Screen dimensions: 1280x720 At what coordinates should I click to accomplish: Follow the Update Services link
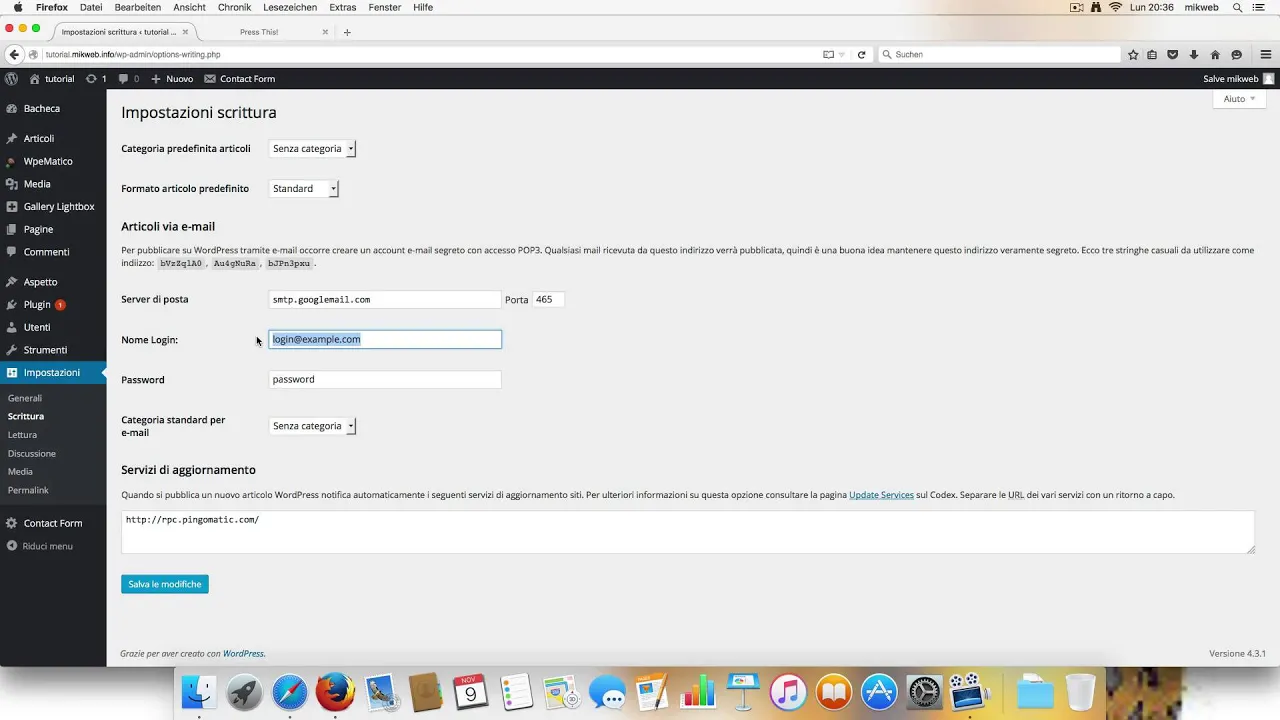tap(881, 495)
